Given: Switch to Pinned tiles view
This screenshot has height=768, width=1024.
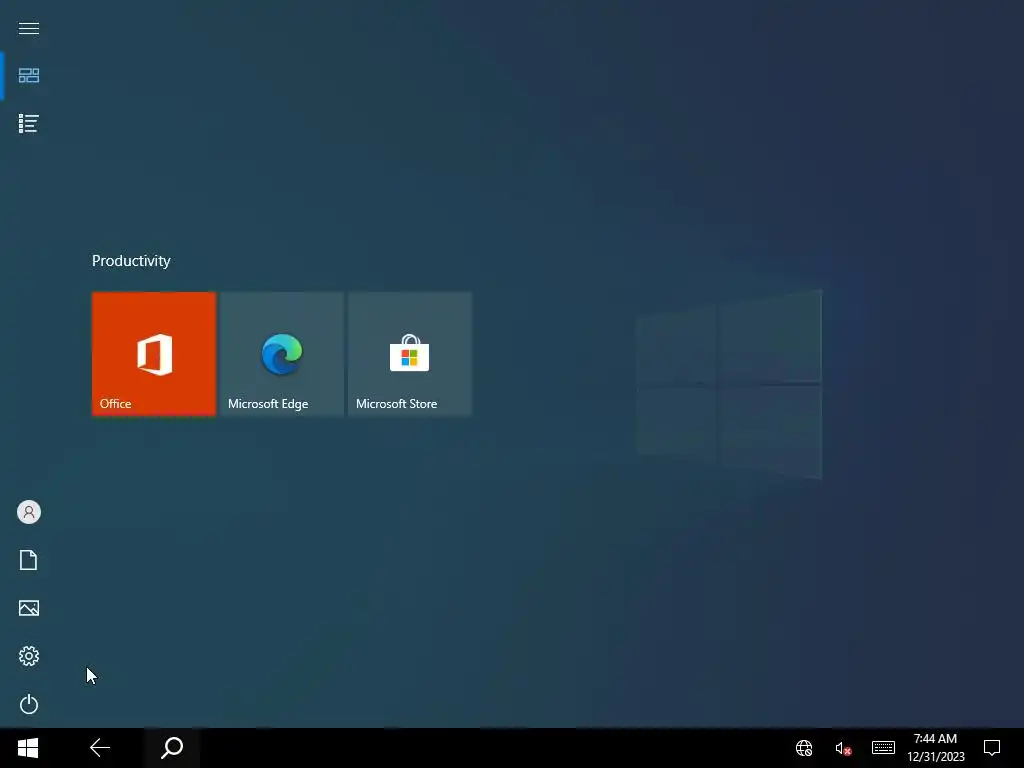Looking at the screenshot, I should pyautogui.click(x=29, y=76).
